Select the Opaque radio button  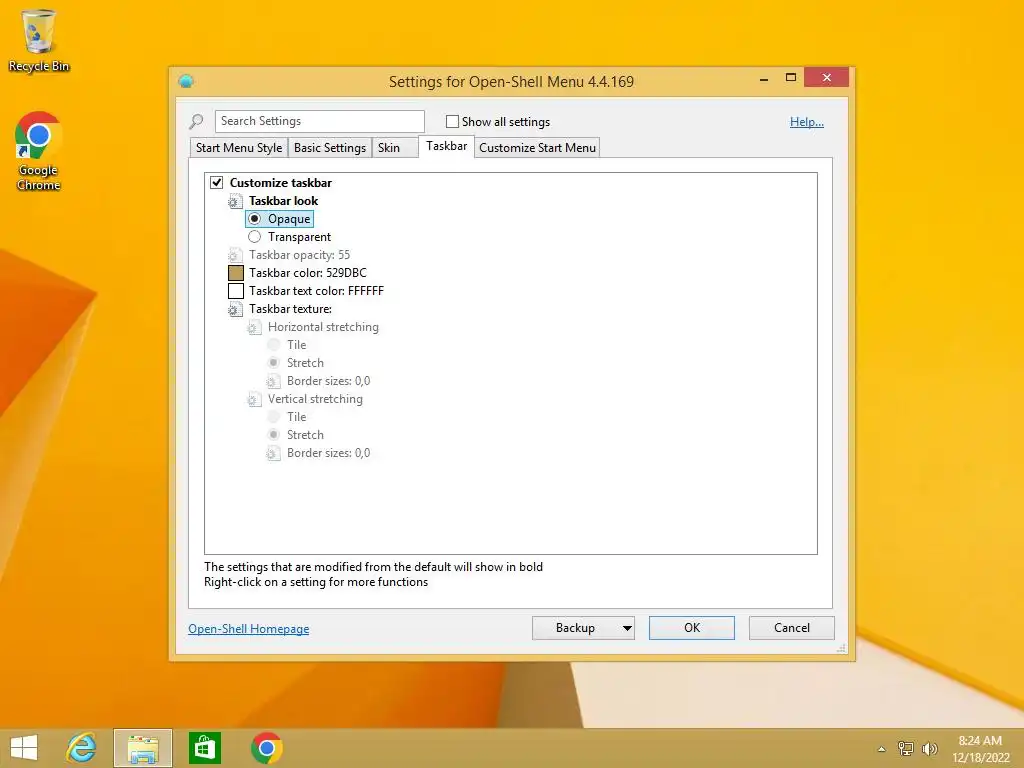point(255,219)
